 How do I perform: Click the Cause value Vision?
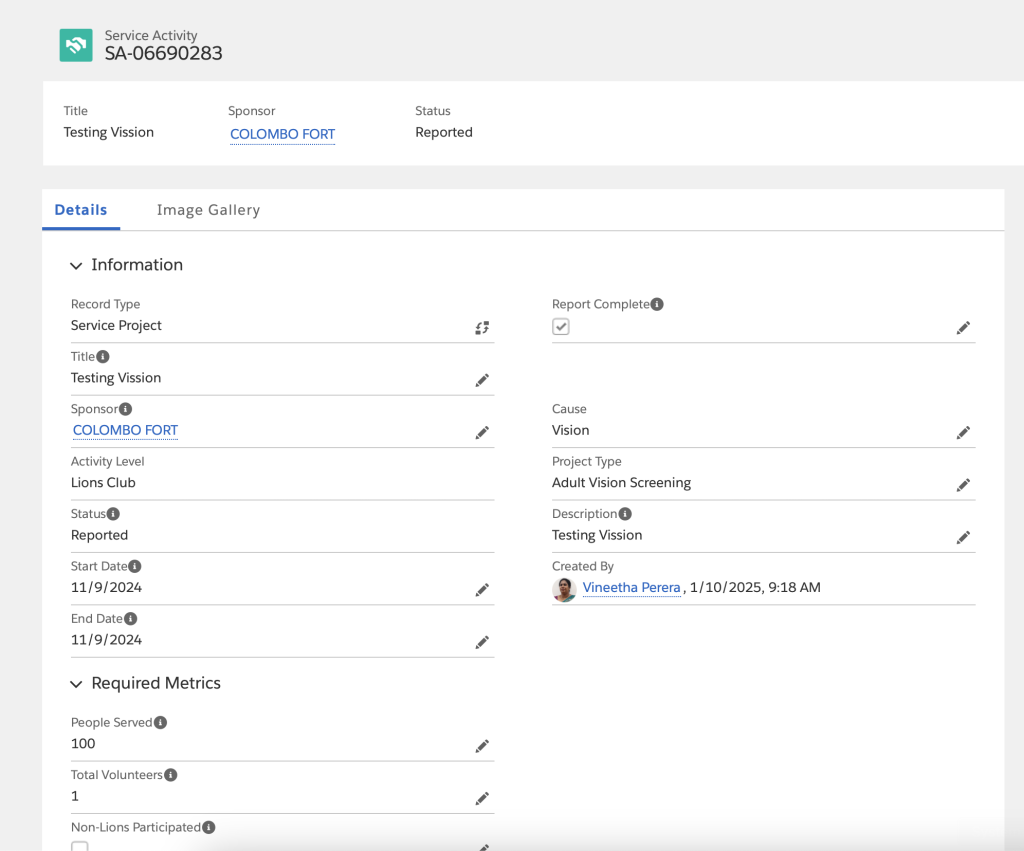(571, 430)
